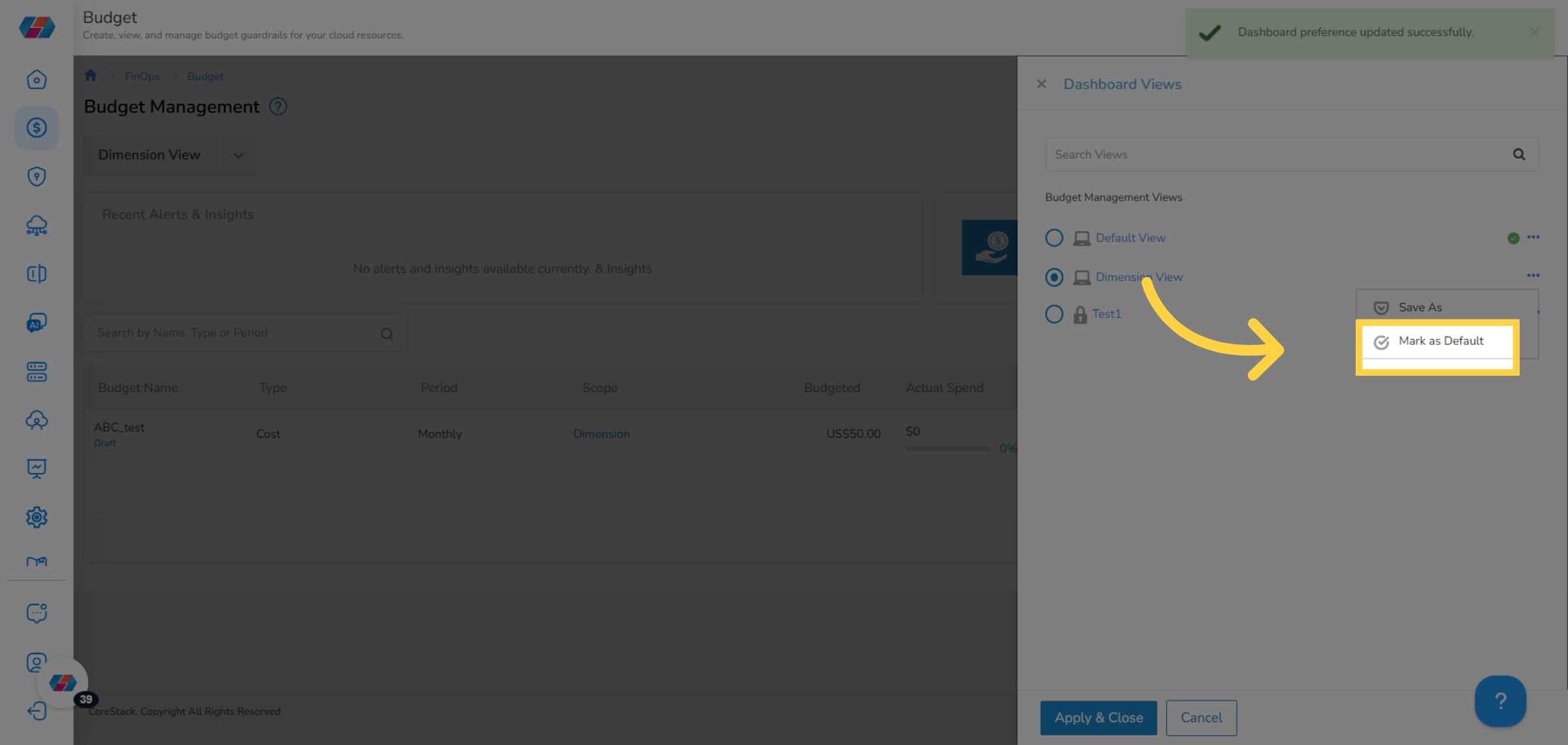Open the security shield sidebar icon
The height and width of the screenshot is (745, 1568).
point(37,176)
